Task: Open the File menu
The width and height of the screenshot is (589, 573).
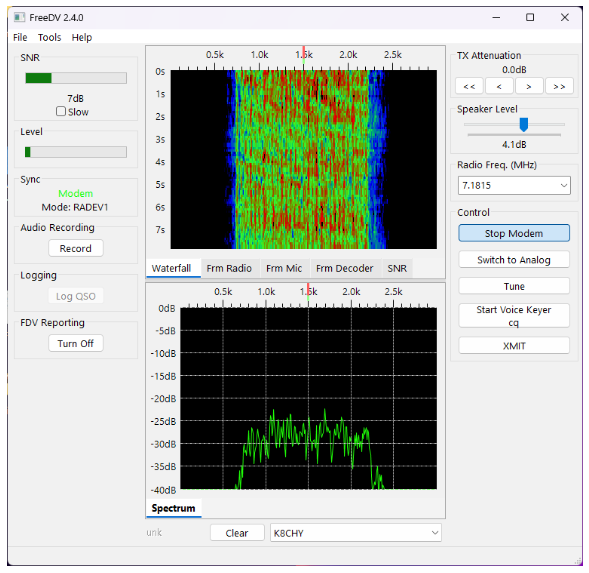Action: [20, 38]
